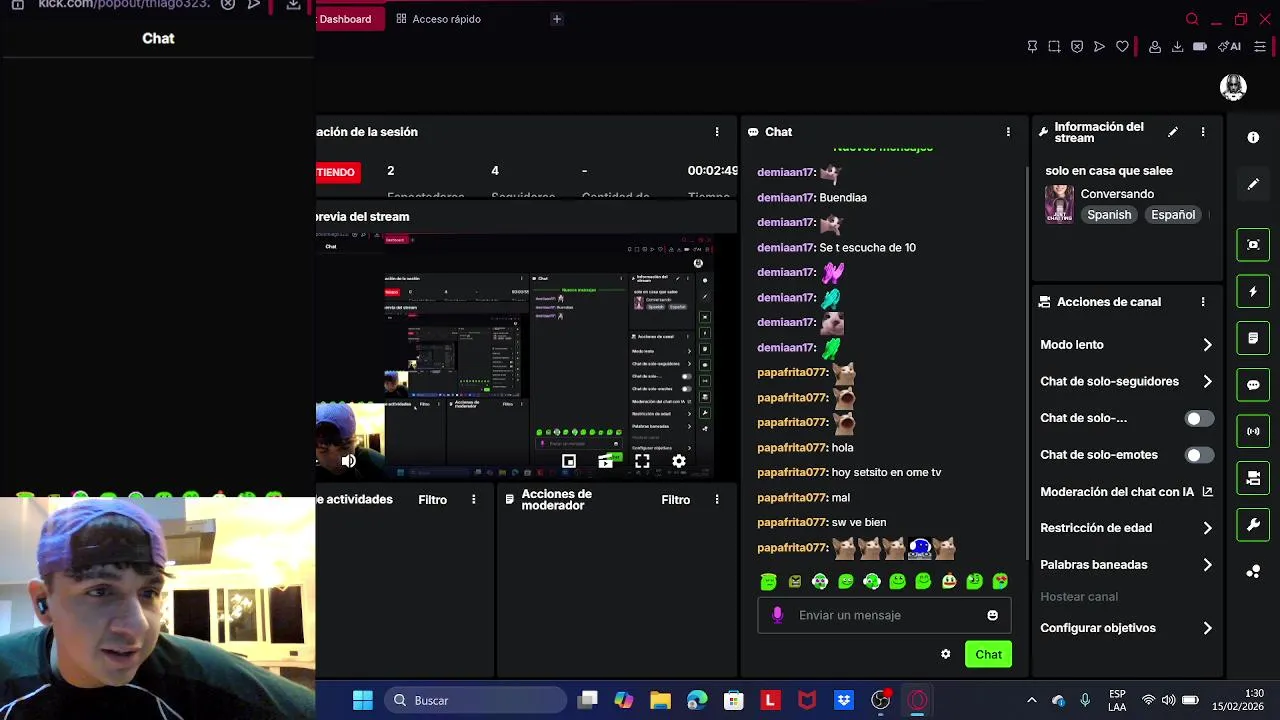The image size is (1280, 720).
Task: Click Filtro in the Acciones de moderador panel
Action: pos(675,499)
